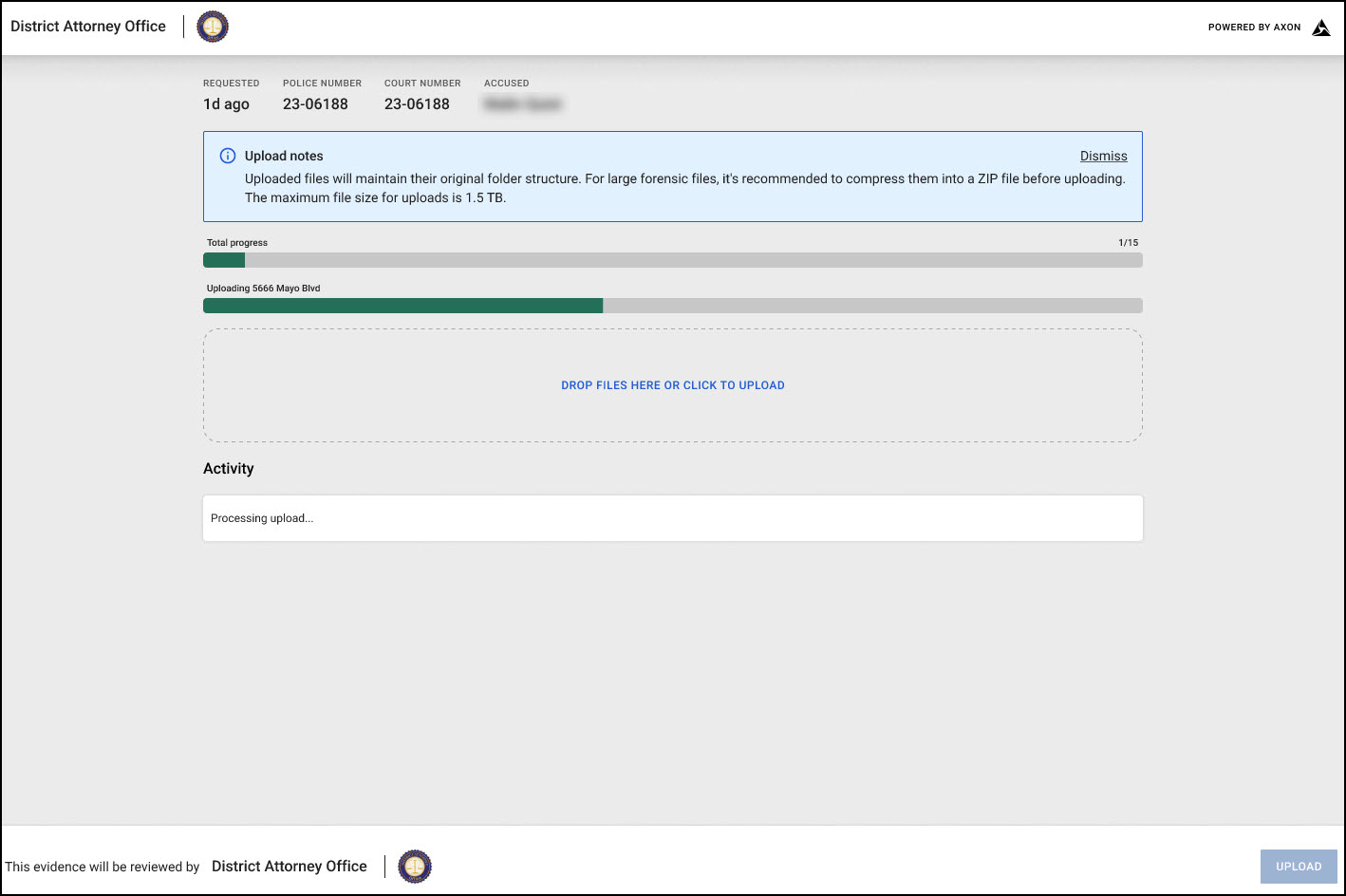Image resolution: width=1346 pixels, height=896 pixels.
Task: Select the COURT NUMBER 23-06188 value
Action: point(418,103)
